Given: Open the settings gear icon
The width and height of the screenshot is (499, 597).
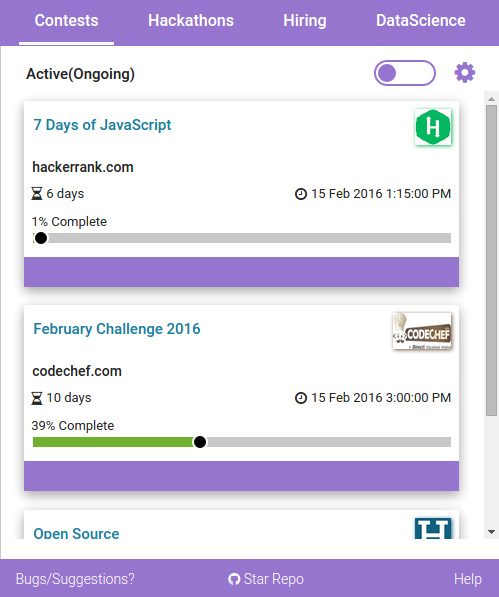Looking at the screenshot, I should (464, 73).
